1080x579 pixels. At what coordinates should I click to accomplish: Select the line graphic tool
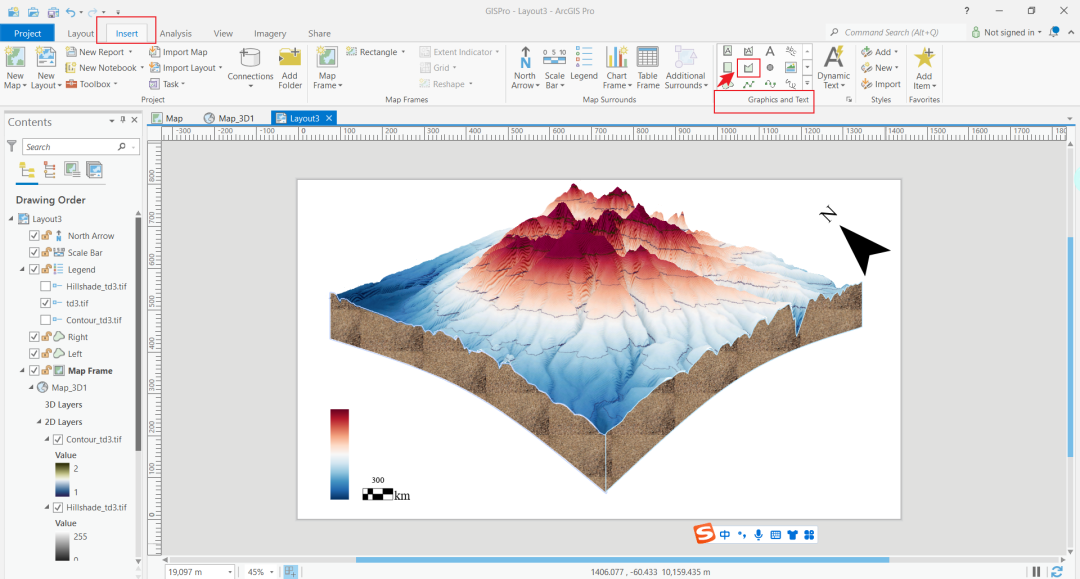749,84
